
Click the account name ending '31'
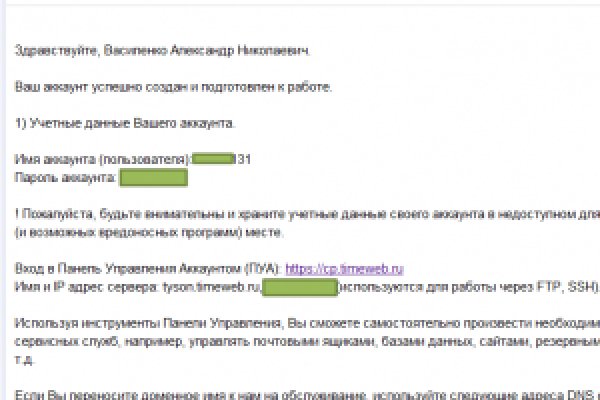(222, 159)
